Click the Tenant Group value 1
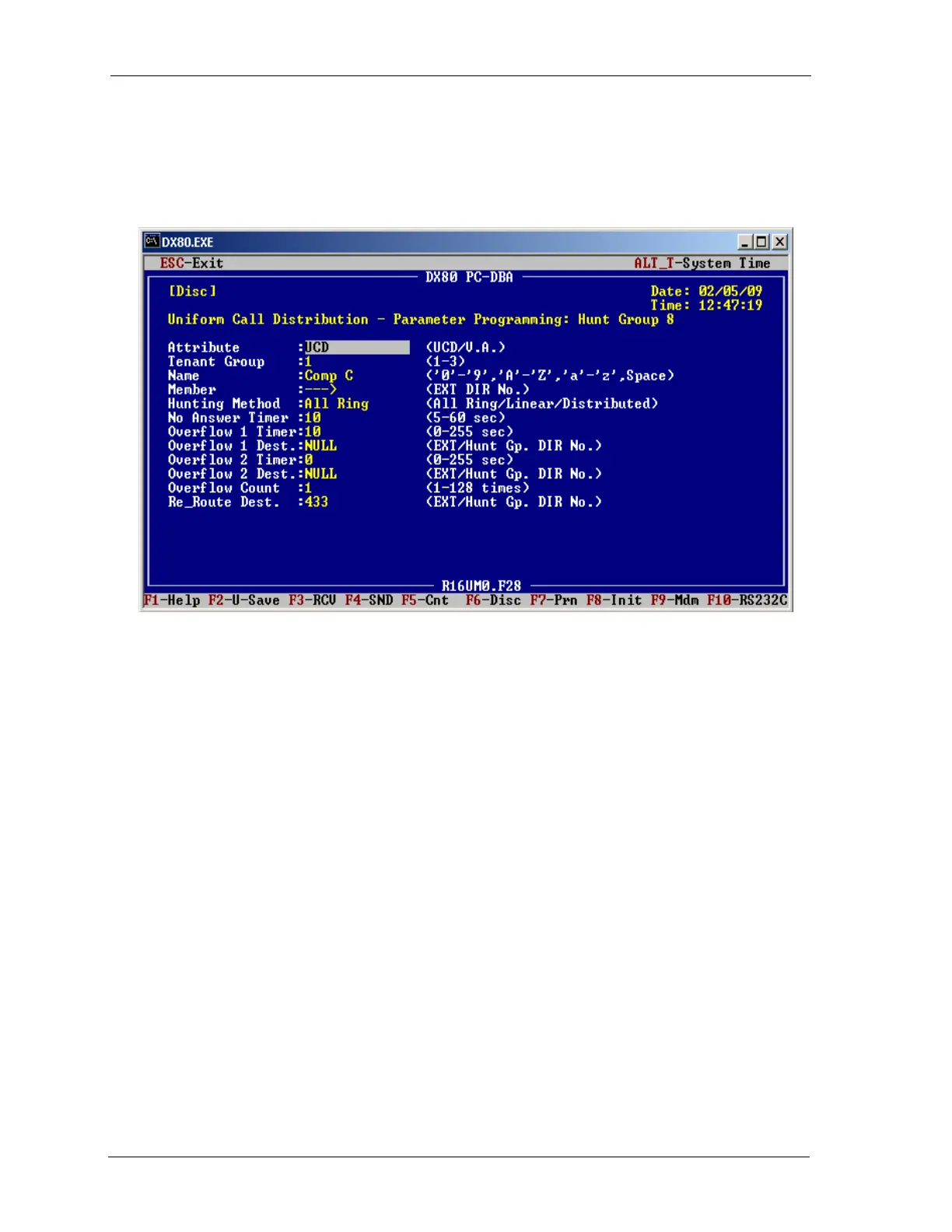This screenshot has width=952, height=1232. (308, 362)
